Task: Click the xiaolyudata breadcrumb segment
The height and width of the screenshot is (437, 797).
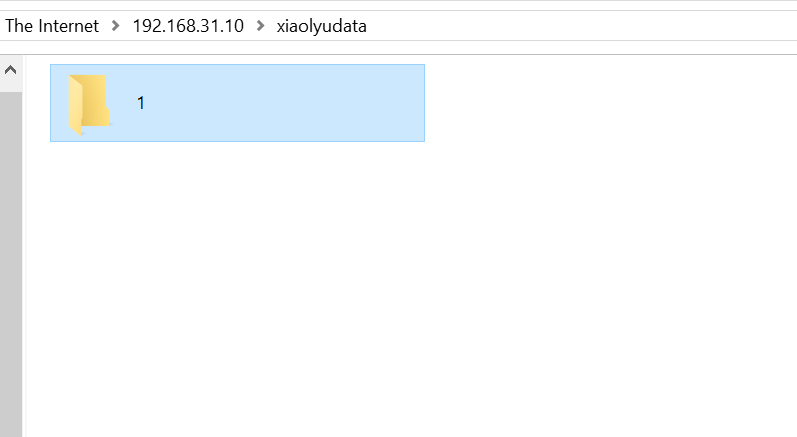Action: pos(321,25)
